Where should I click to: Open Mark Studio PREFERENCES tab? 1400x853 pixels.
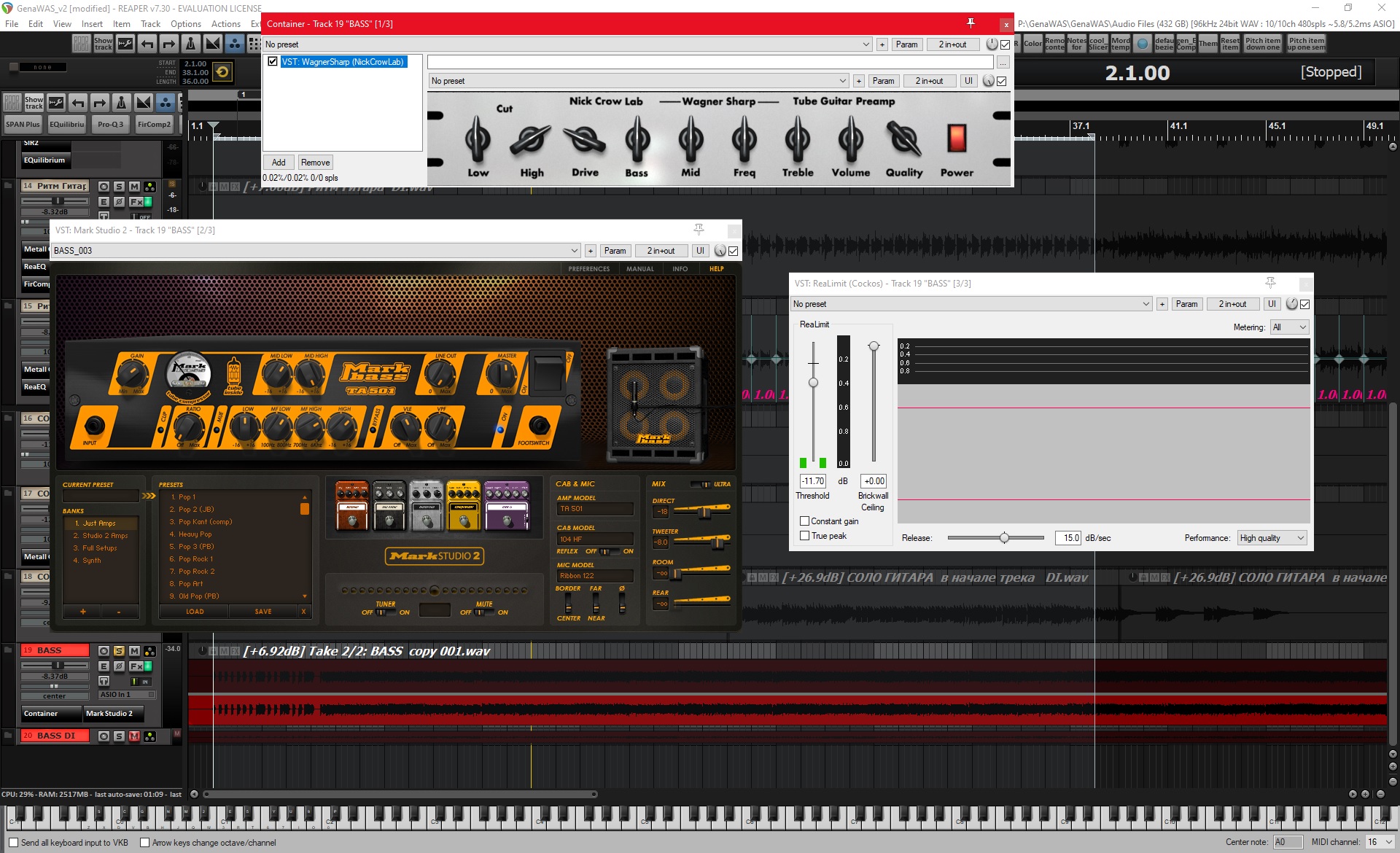(588, 269)
